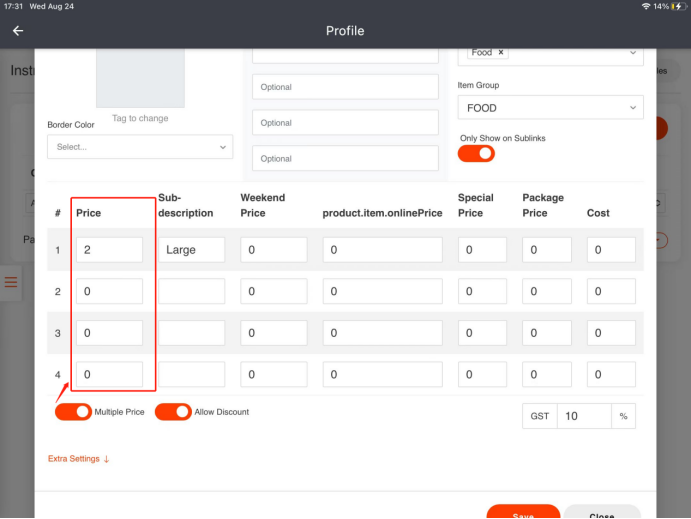The image size is (691, 519).
Task: Click the Cost field in row 1
Action: pyautogui.click(x=610, y=250)
